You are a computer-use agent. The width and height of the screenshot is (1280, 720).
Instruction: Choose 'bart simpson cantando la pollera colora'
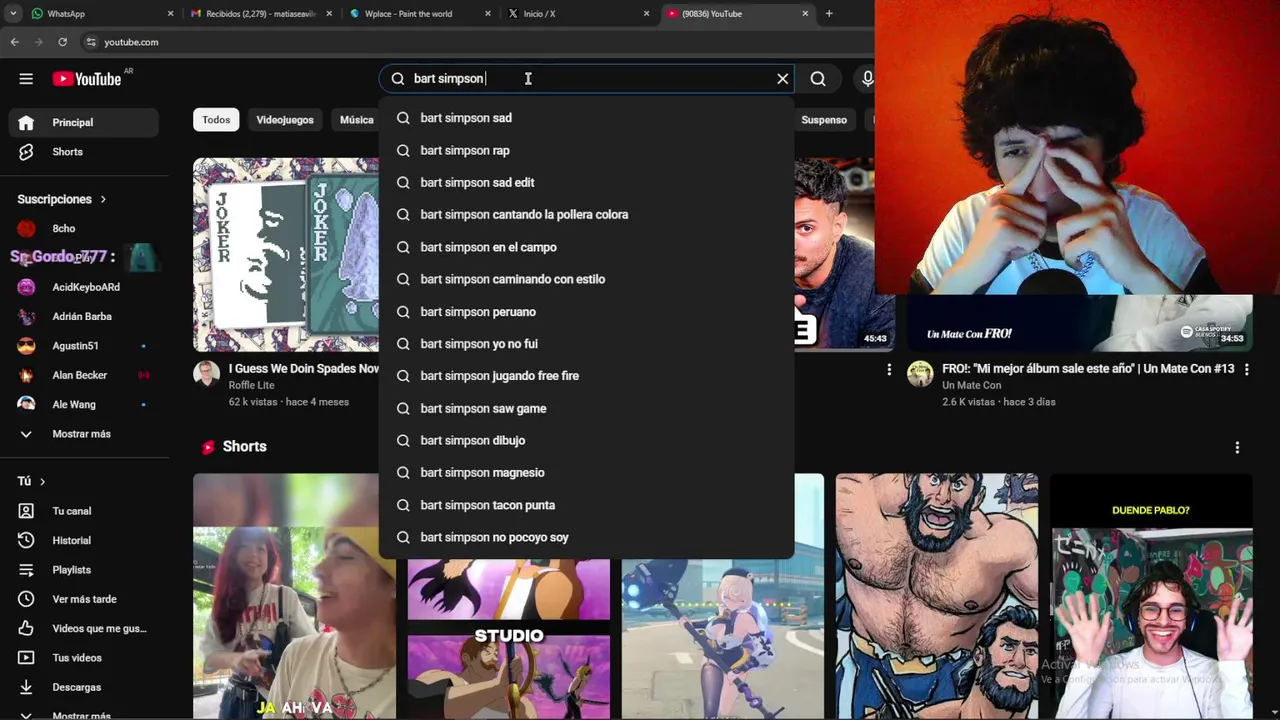(586, 214)
